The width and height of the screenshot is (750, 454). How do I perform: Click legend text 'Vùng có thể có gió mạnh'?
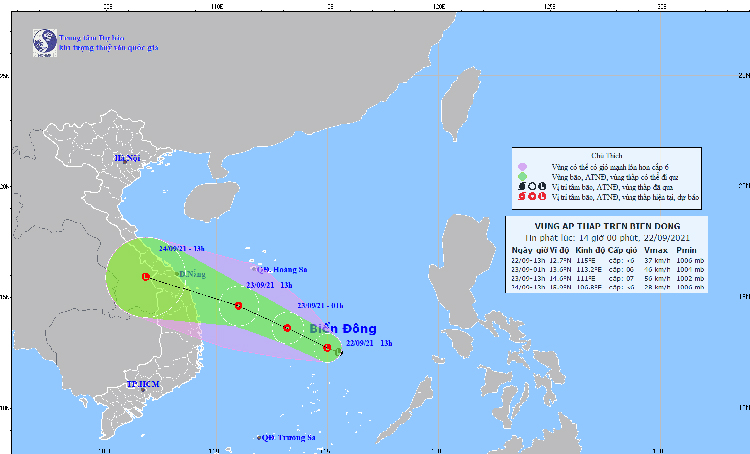point(610,167)
